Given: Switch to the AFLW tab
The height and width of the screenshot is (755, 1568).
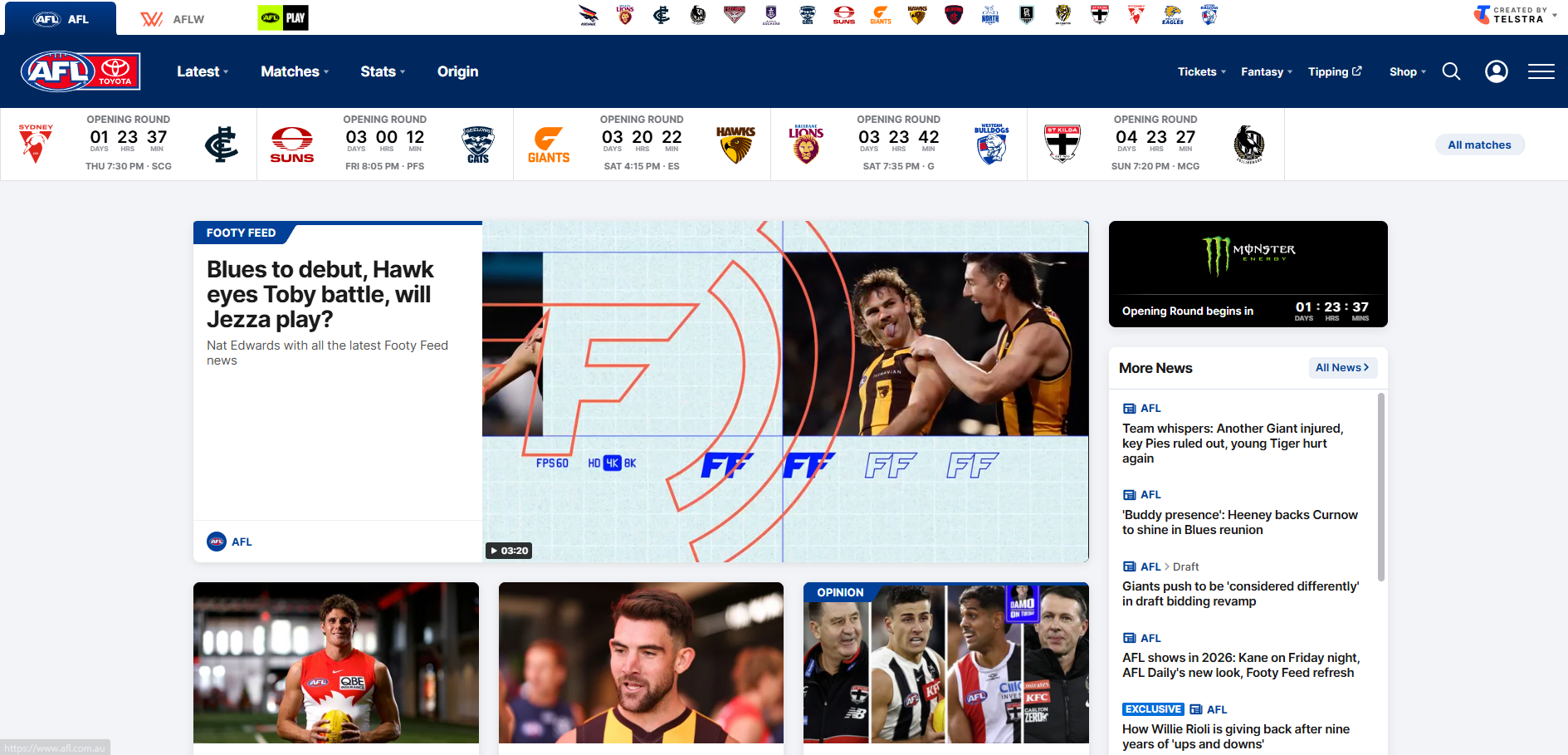Looking at the screenshot, I should pos(173,18).
